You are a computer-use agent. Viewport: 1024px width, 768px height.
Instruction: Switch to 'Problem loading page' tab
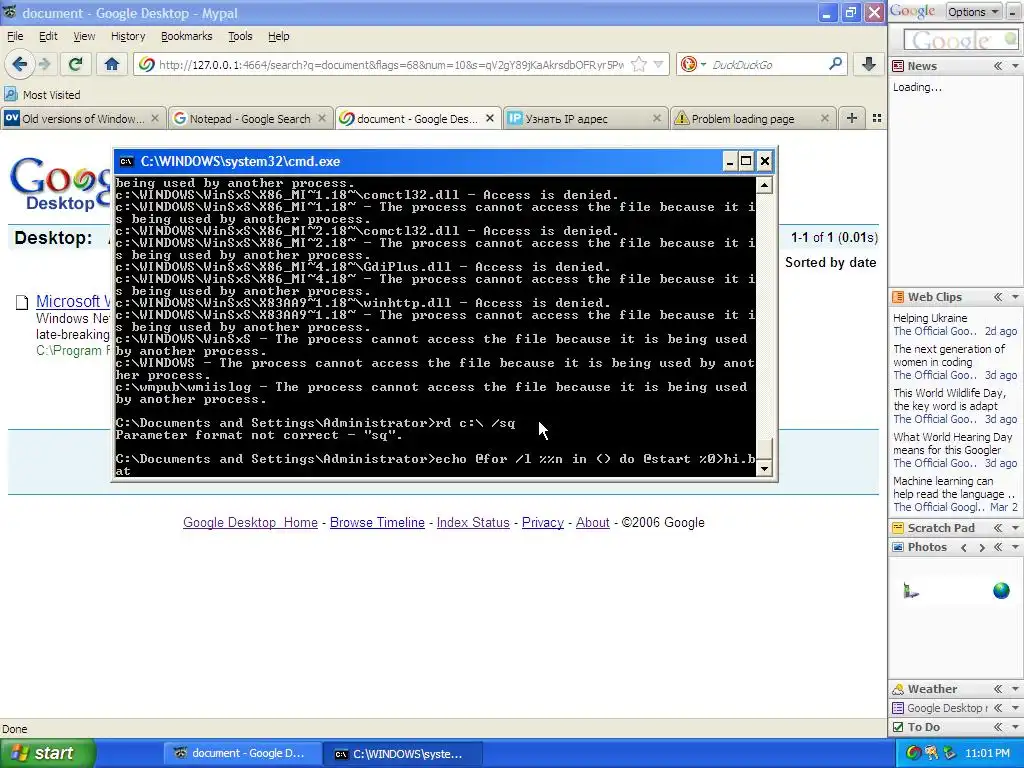click(752, 118)
